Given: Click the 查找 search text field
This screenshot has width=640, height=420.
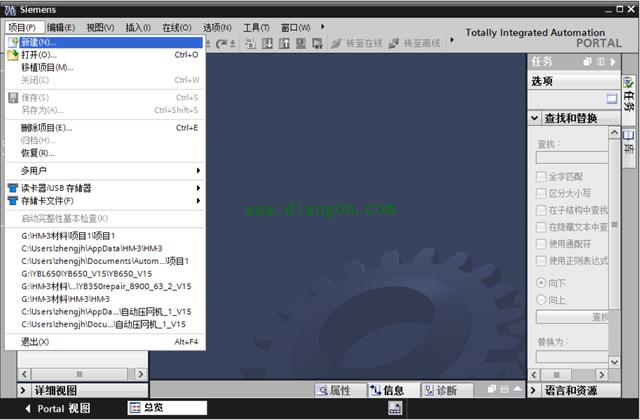Looking at the screenshot, I should click(x=571, y=157).
